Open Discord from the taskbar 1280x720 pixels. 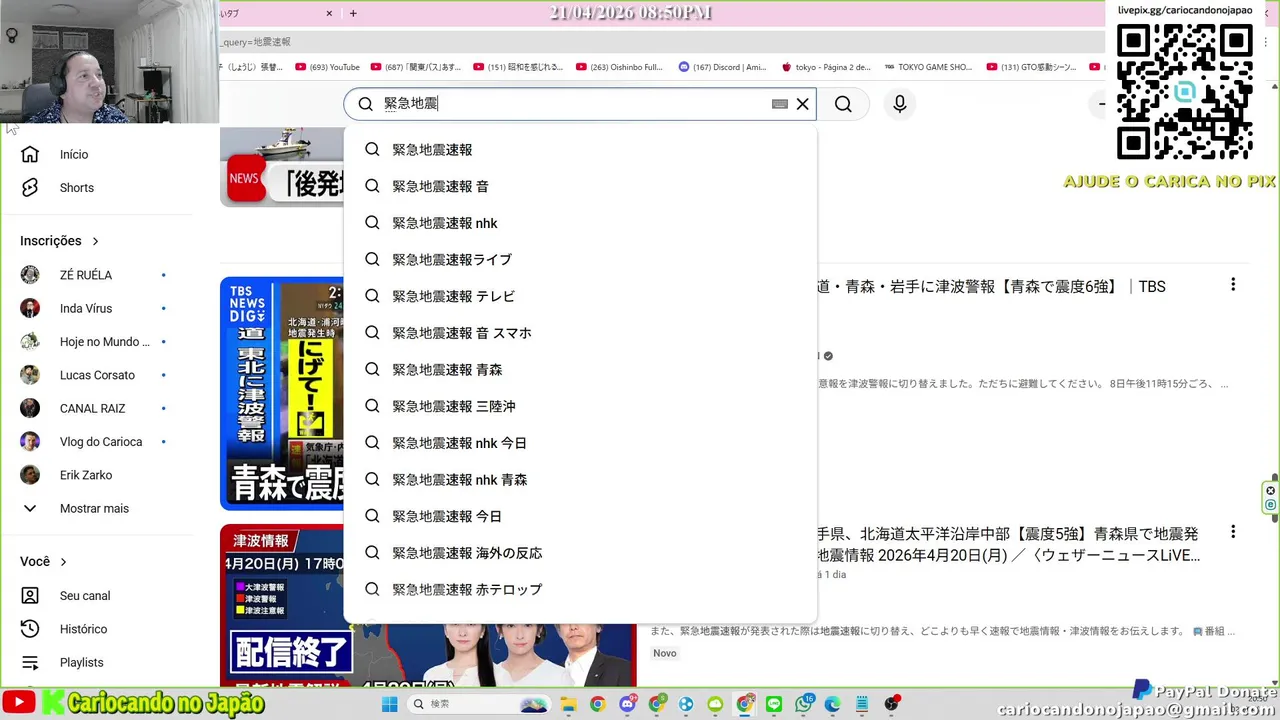(627, 704)
